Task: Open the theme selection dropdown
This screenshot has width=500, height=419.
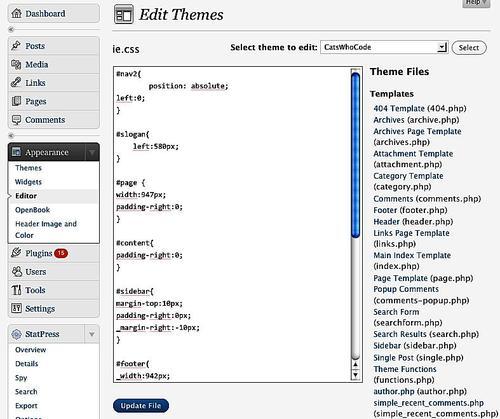Action: click(x=384, y=47)
